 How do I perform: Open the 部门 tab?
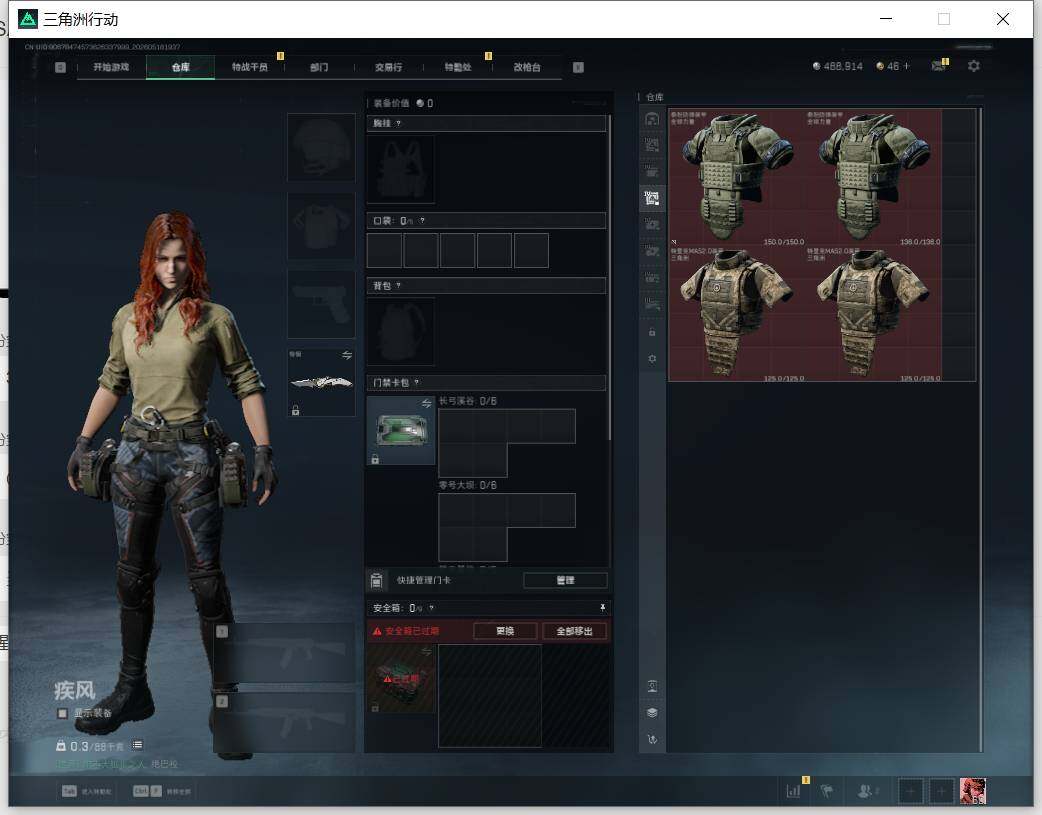[x=319, y=67]
